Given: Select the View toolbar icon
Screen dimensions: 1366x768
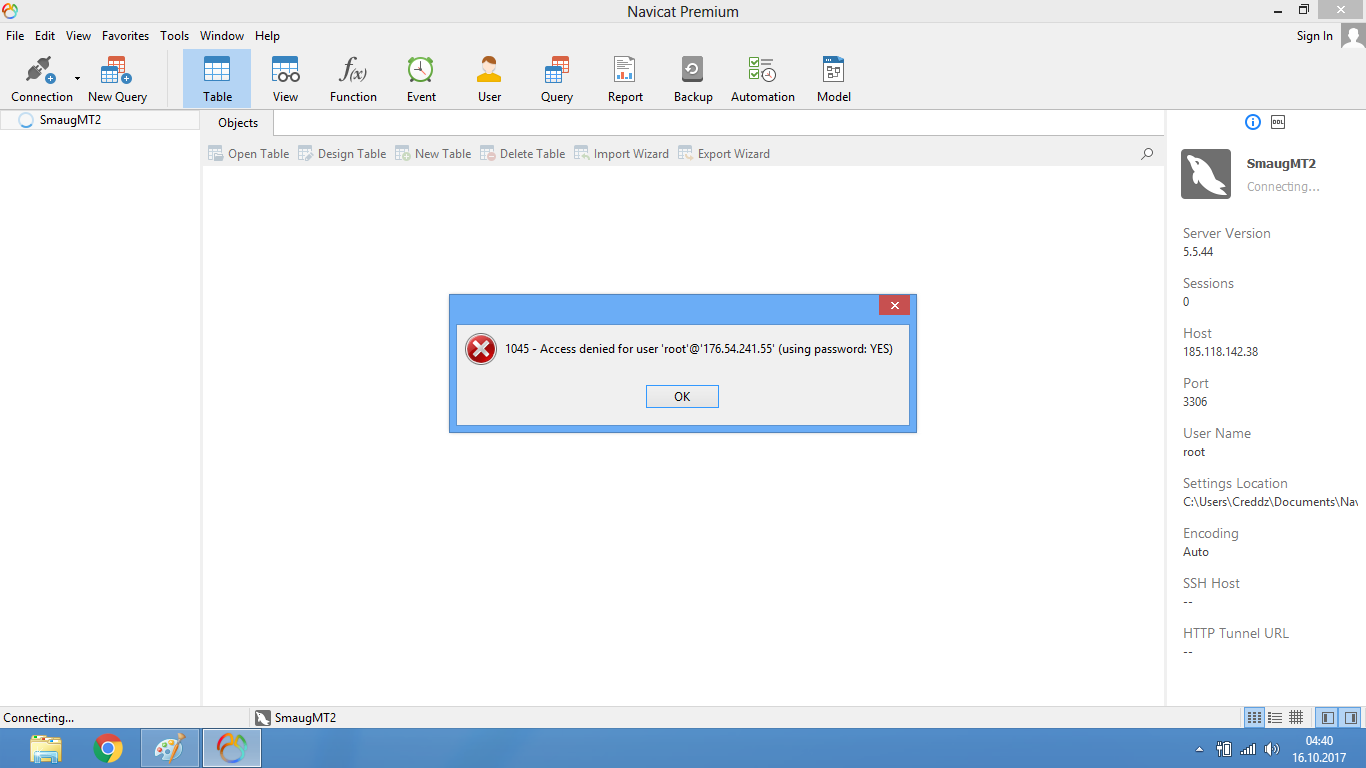Looking at the screenshot, I should [x=285, y=79].
